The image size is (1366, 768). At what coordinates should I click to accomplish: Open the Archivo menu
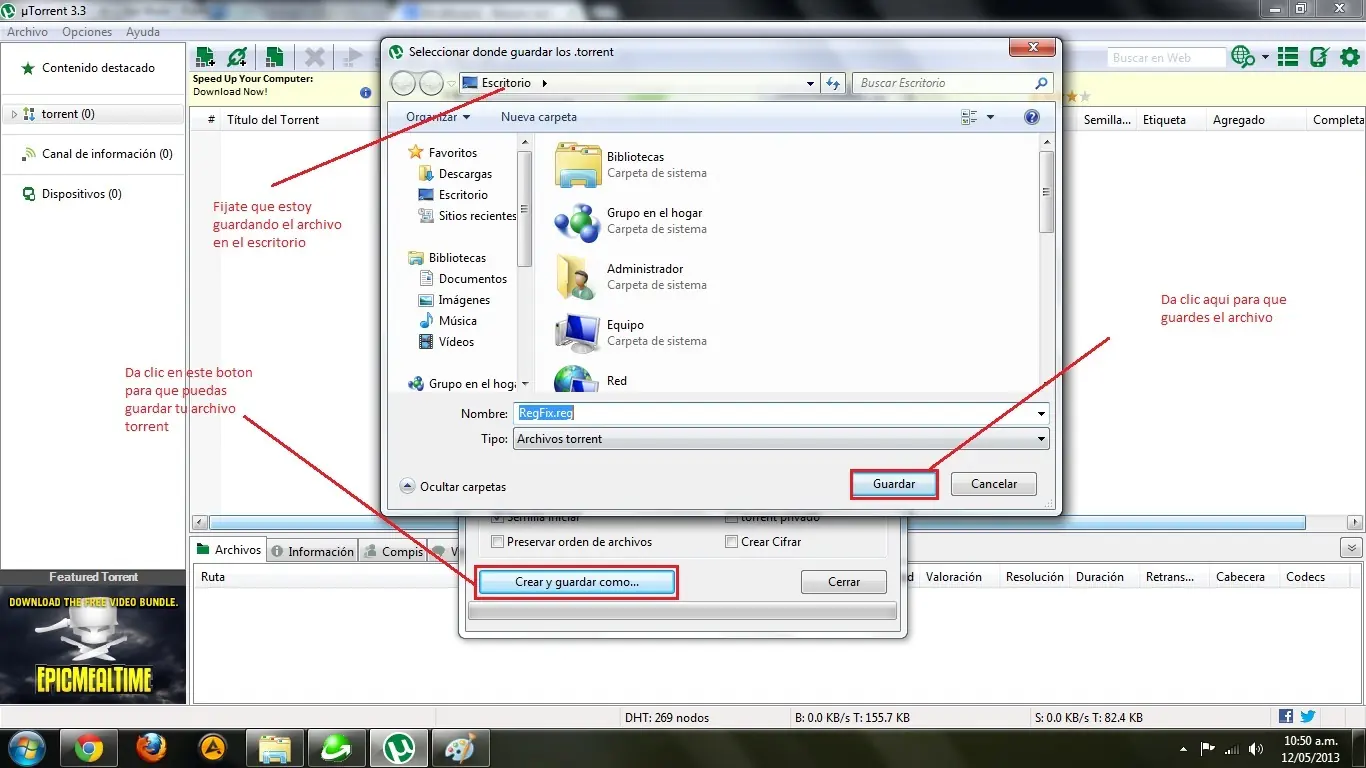coord(27,32)
